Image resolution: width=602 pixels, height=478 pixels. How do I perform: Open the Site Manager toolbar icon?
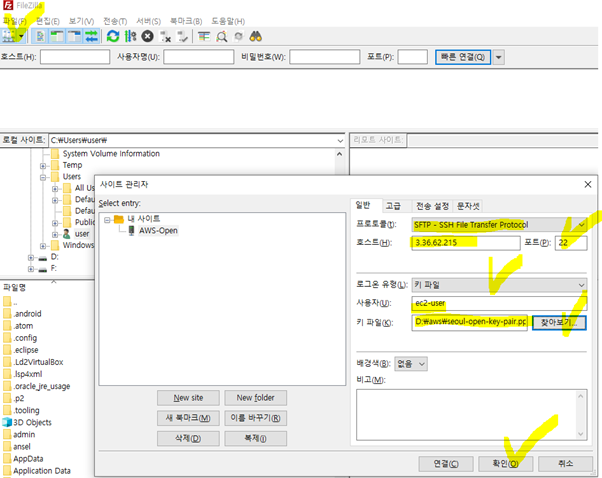(8, 36)
